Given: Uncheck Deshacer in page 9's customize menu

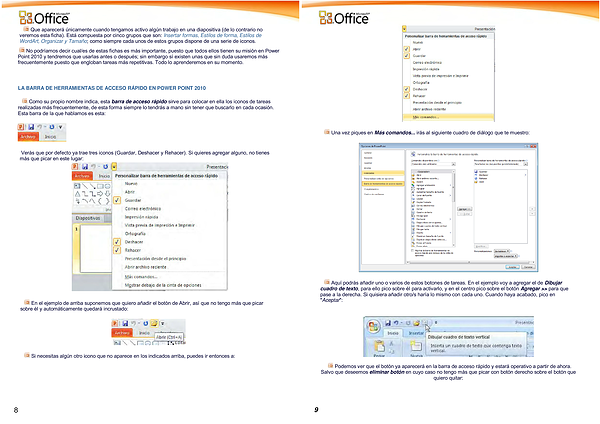Looking at the screenshot, I should coord(407,89).
